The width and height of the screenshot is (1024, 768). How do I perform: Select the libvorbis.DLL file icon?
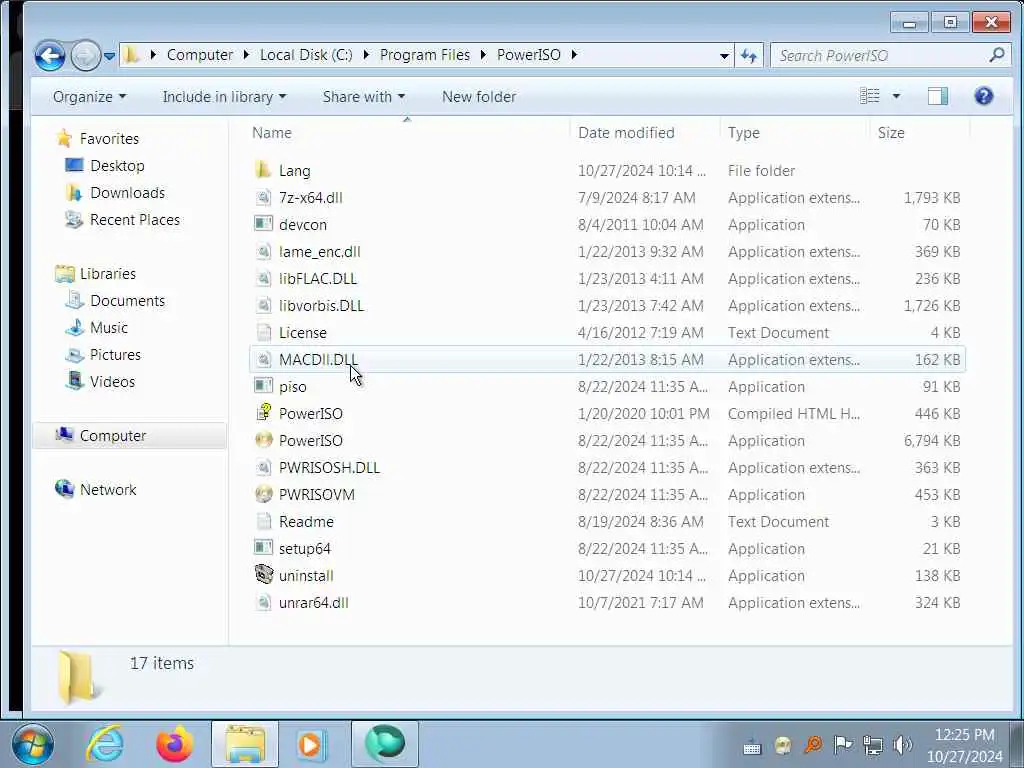[x=263, y=306]
